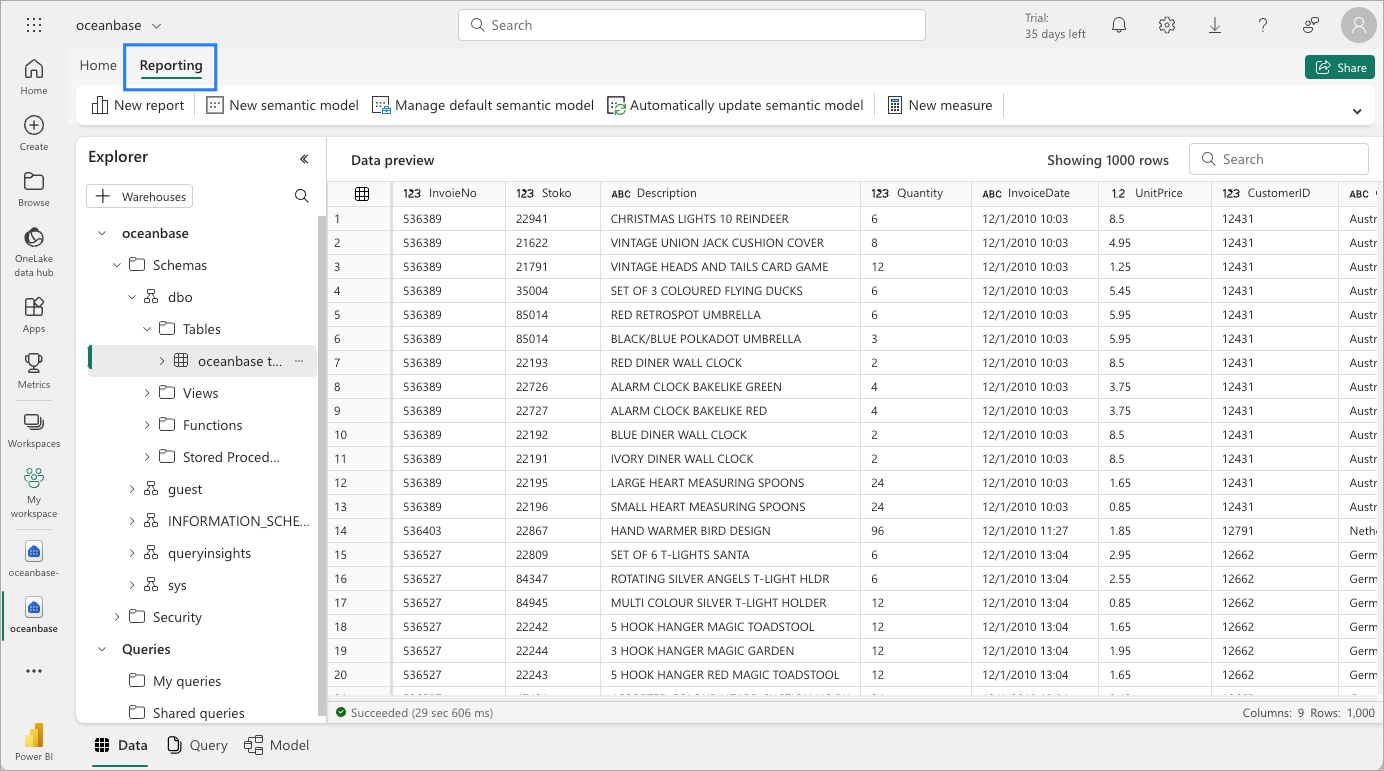
Task: Click the Explorer search magnifier icon
Action: [301, 196]
